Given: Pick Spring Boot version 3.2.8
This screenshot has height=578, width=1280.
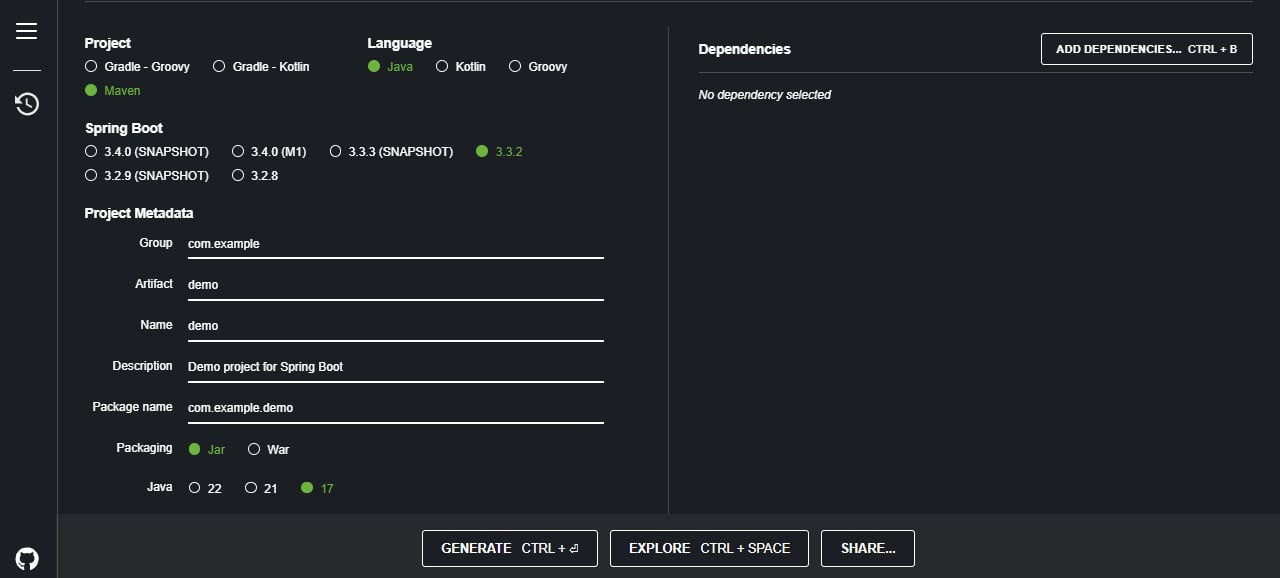Looking at the screenshot, I should pos(238,176).
